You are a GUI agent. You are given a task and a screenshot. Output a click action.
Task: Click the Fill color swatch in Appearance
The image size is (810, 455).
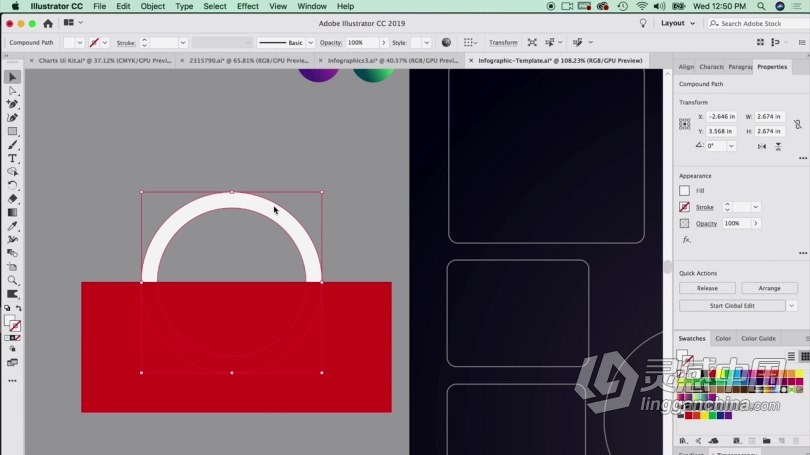pyautogui.click(x=685, y=190)
